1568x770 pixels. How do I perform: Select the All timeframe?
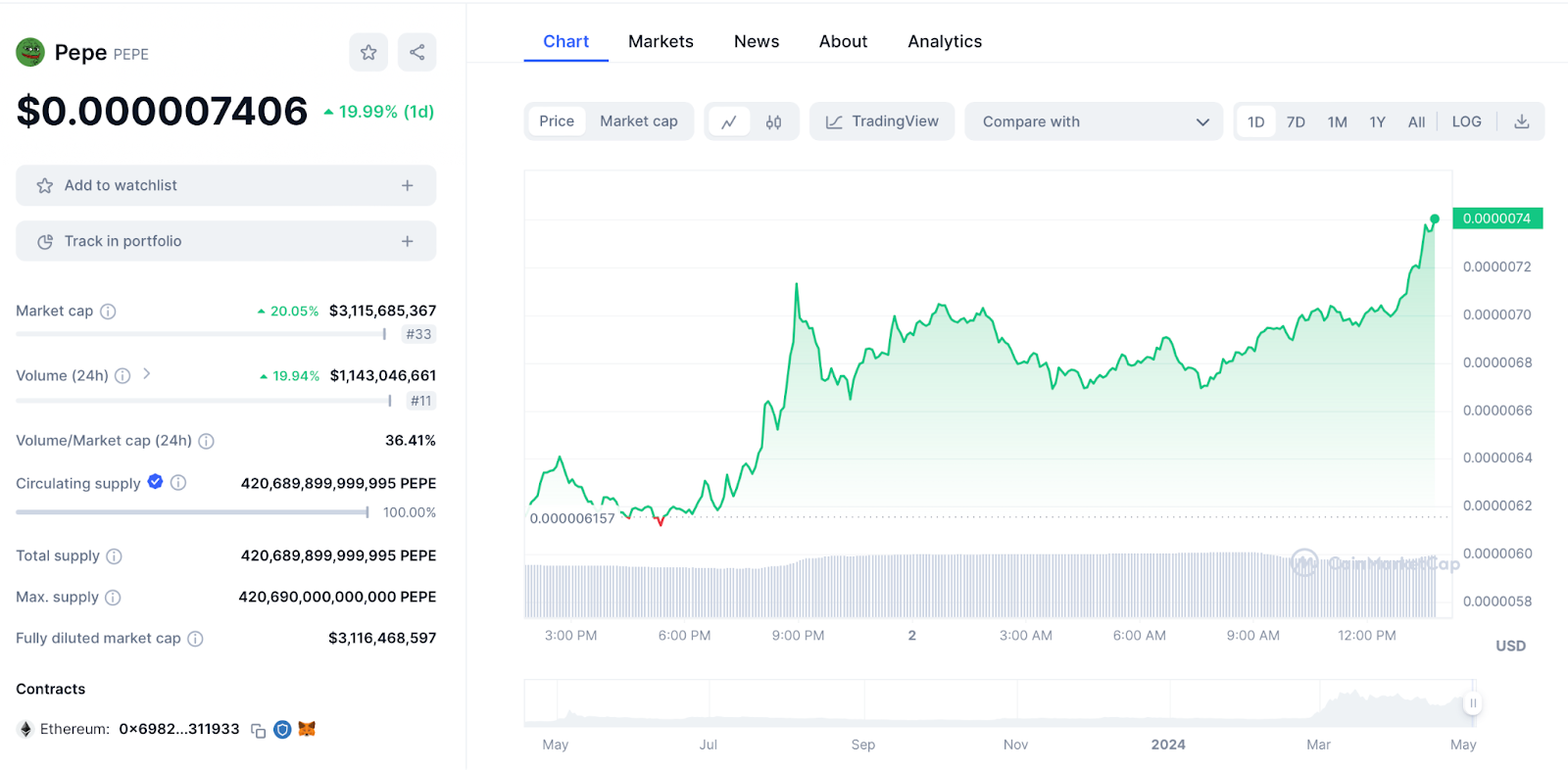(x=1417, y=122)
